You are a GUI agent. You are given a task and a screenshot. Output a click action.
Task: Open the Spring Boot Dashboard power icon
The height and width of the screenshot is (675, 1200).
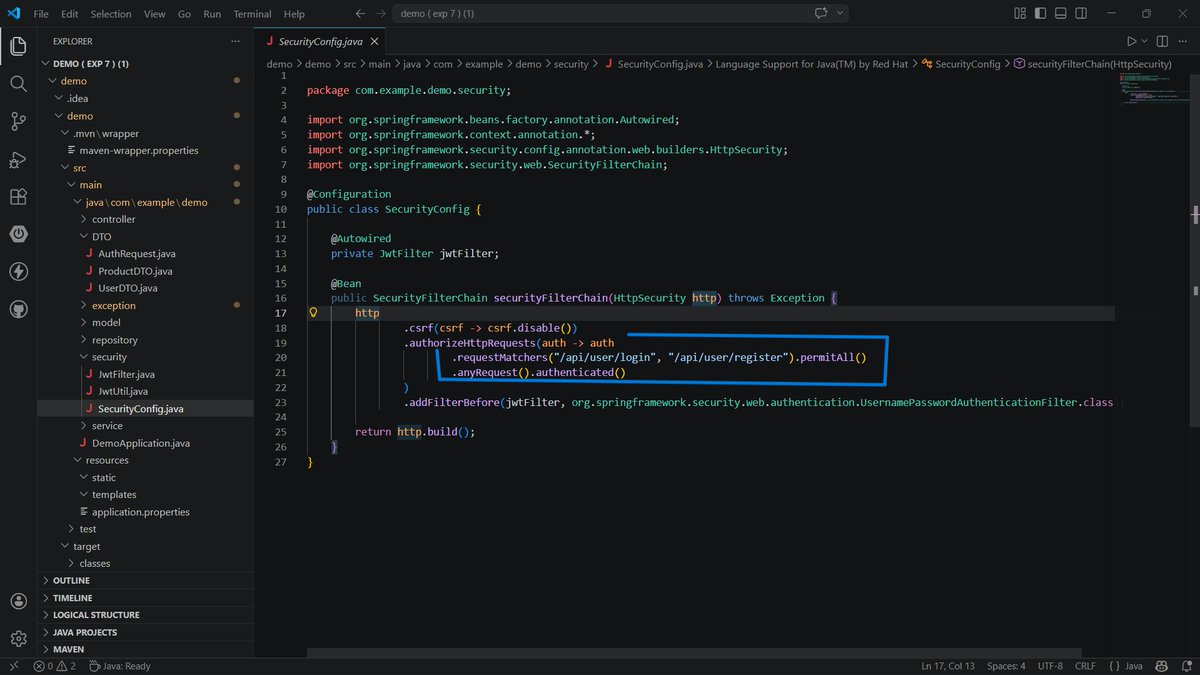click(x=18, y=234)
